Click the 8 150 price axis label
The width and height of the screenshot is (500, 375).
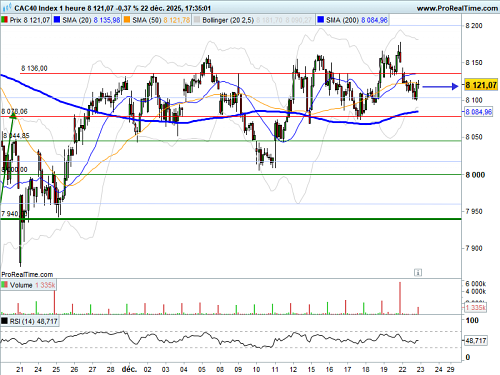coord(474,63)
